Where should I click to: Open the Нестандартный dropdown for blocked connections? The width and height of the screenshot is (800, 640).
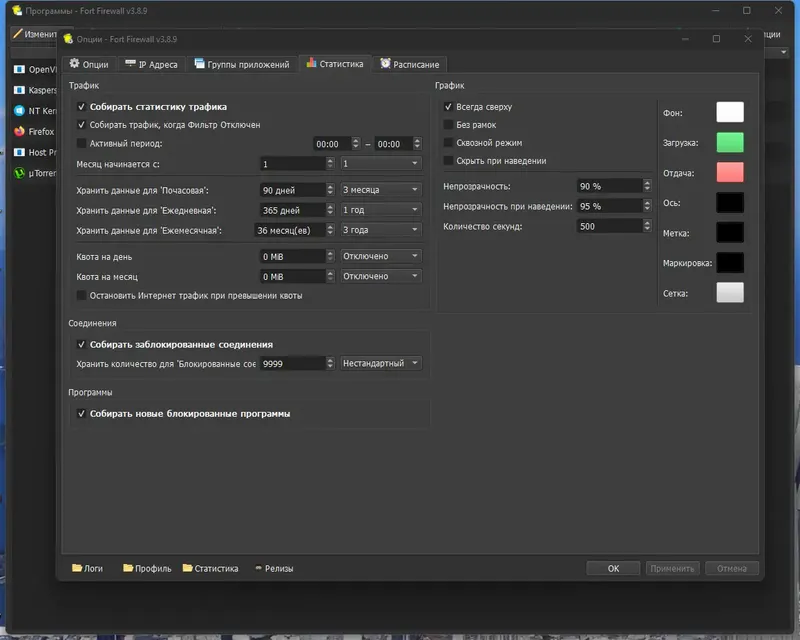point(380,363)
